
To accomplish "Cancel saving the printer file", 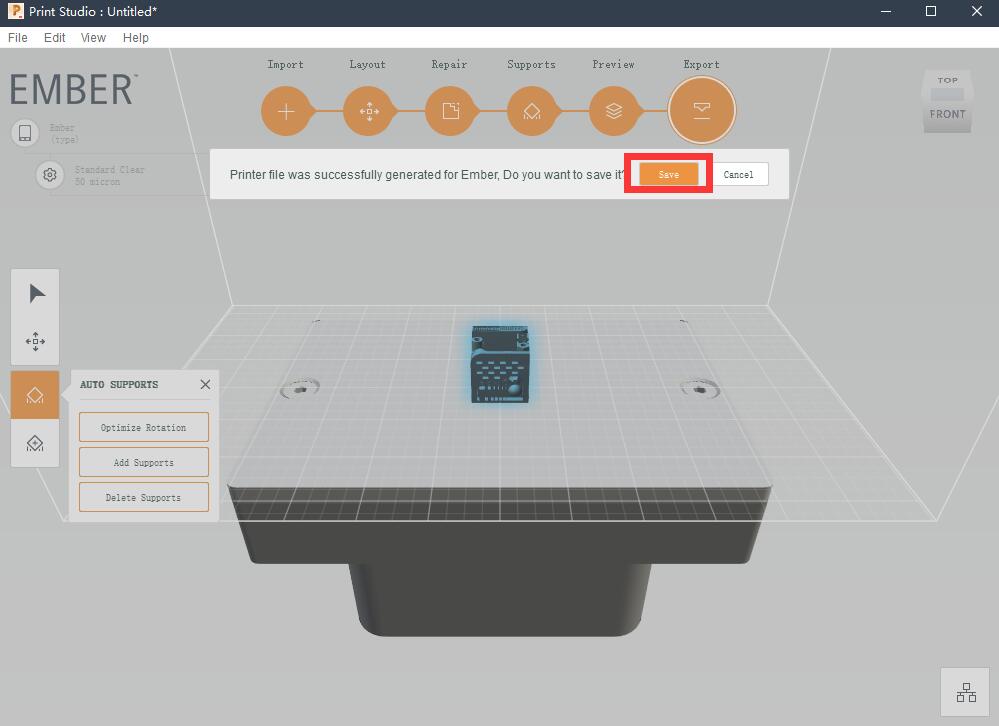I will click(x=739, y=174).
